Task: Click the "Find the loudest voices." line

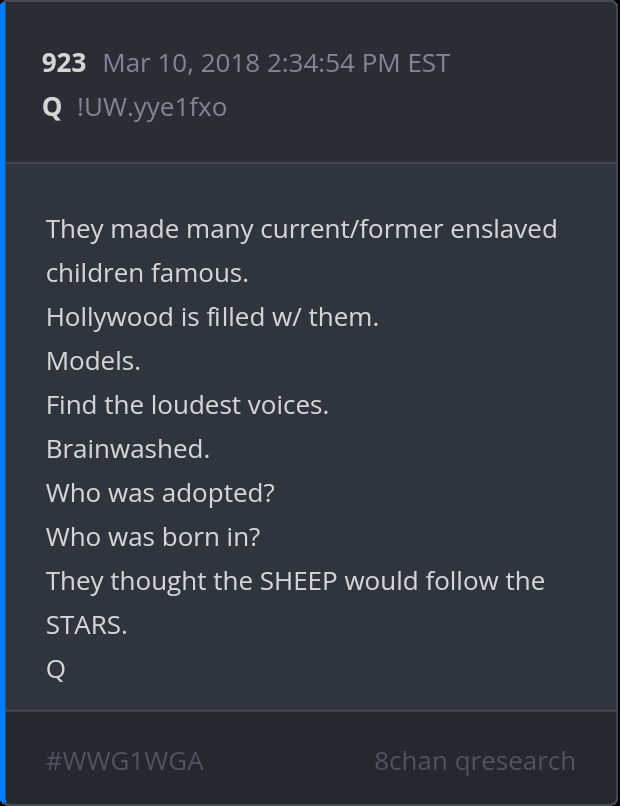Action: tap(187, 405)
